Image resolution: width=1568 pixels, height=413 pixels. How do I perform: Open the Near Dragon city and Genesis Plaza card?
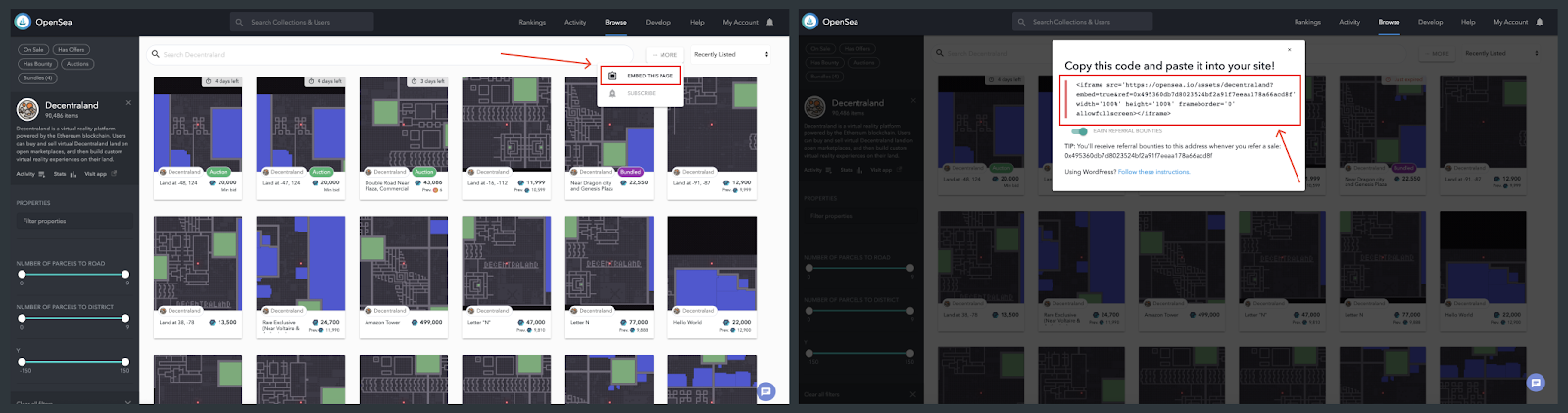610,136
